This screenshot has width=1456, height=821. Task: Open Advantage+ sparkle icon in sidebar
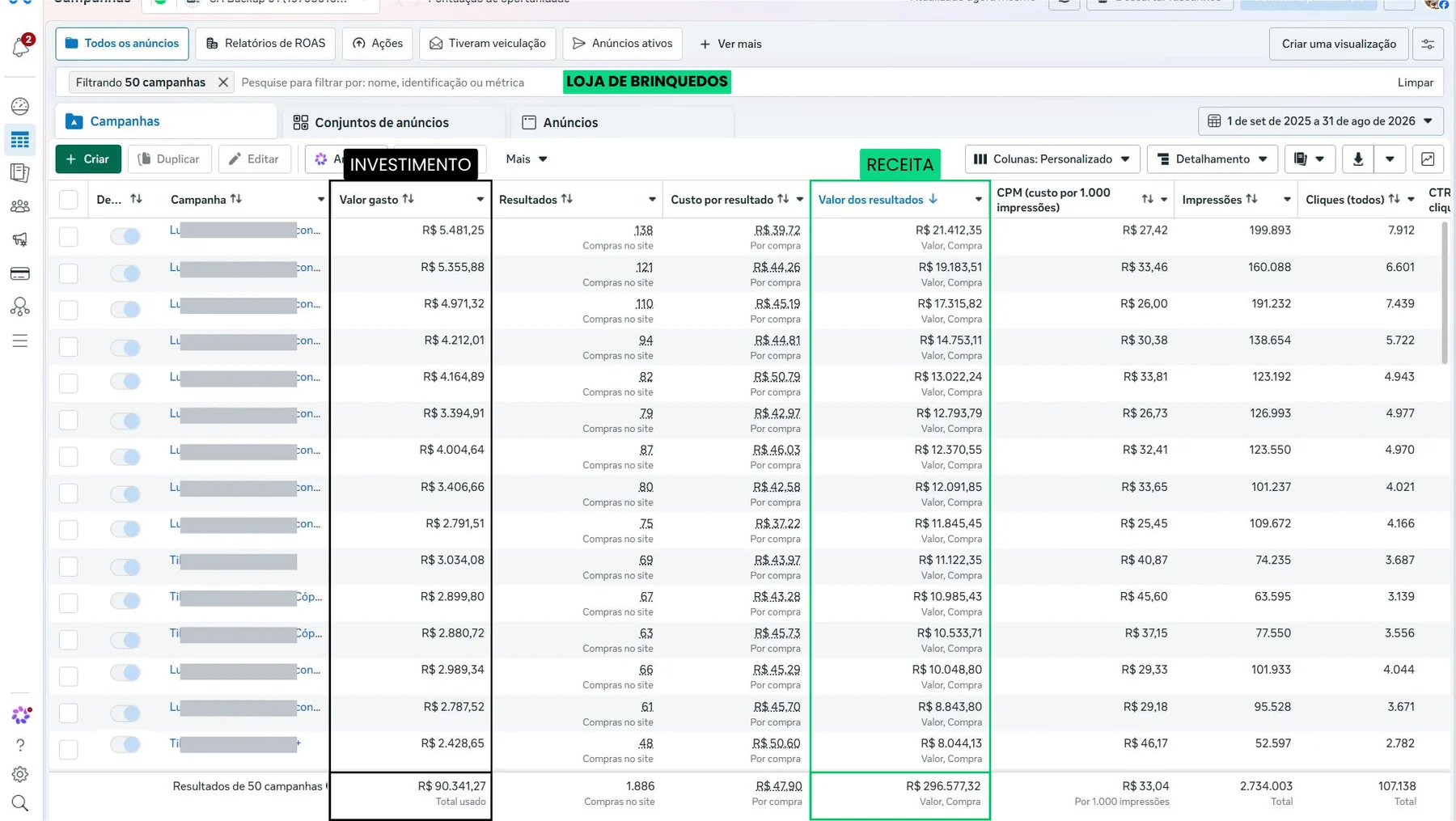click(20, 715)
